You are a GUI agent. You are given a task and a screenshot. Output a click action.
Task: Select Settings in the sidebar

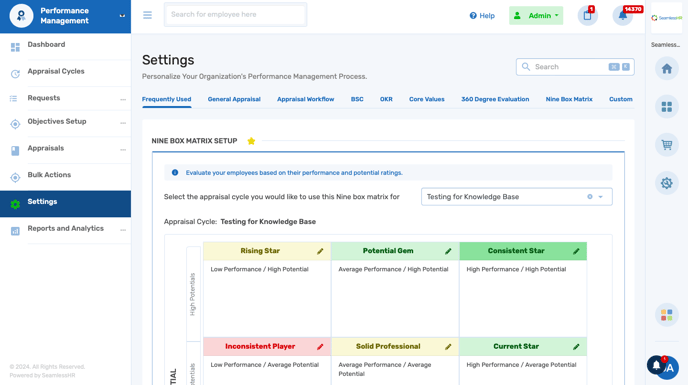[65, 204]
